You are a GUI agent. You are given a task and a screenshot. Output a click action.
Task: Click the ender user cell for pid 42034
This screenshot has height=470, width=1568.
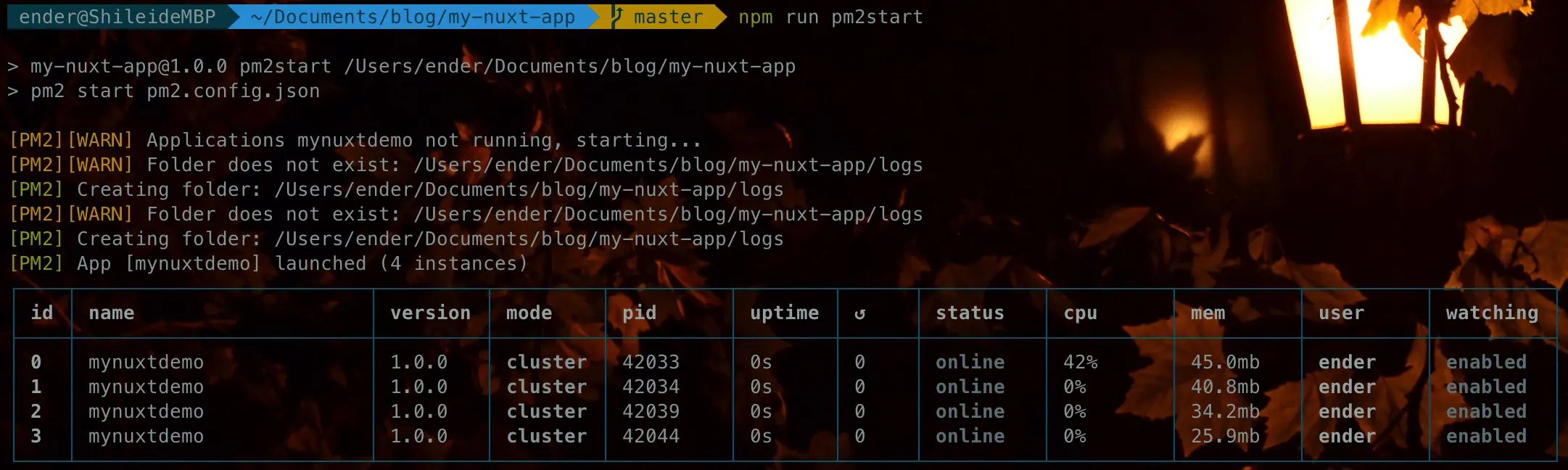tap(1348, 387)
